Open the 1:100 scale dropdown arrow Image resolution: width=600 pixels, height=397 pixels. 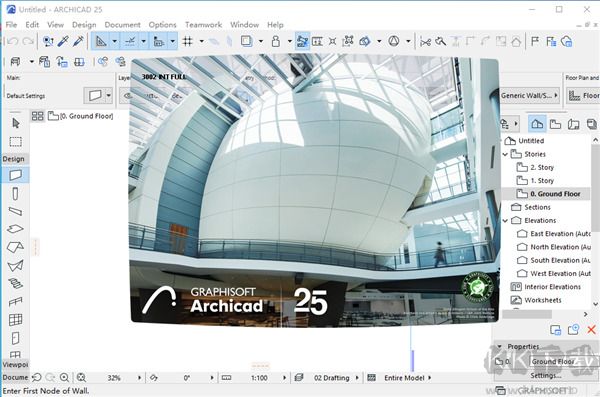coord(284,378)
